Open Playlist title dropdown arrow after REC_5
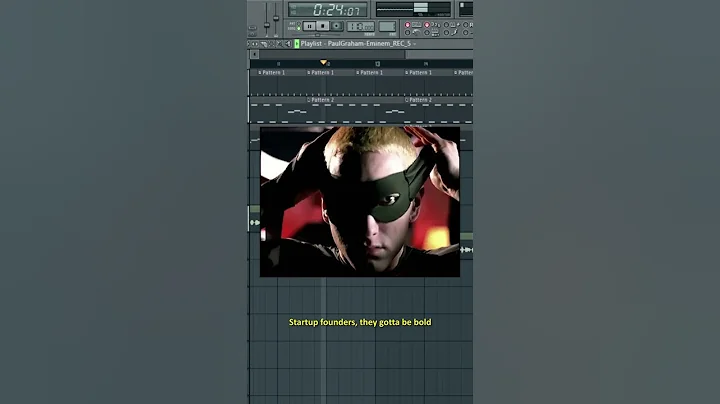 coord(415,44)
